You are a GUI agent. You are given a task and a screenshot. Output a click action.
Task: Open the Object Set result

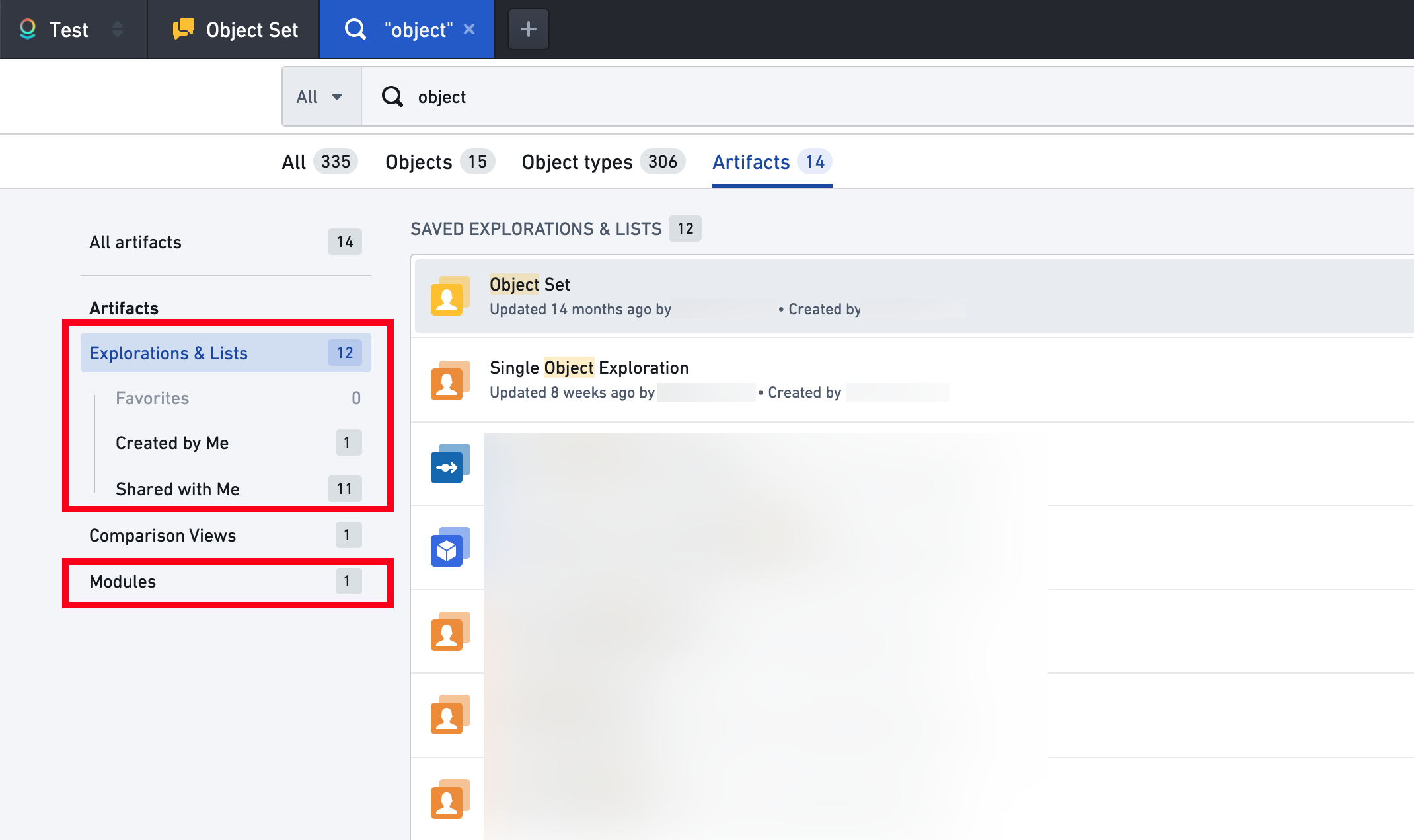(914, 296)
